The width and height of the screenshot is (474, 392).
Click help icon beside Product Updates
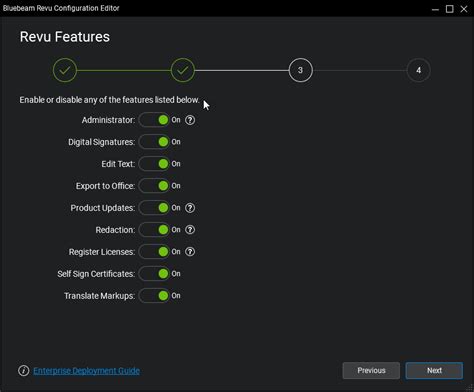(190, 208)
